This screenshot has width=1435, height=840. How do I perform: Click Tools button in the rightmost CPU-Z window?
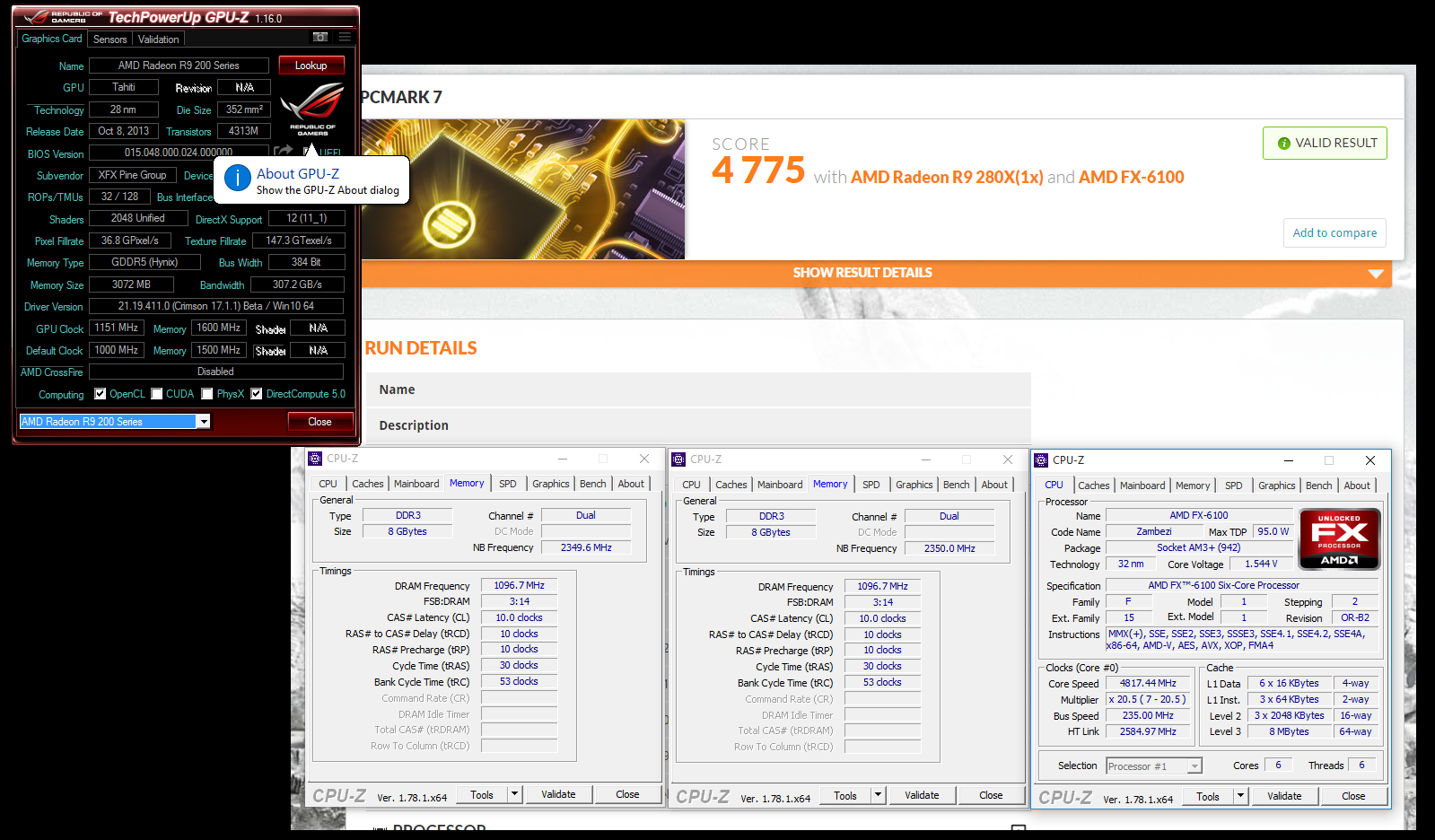1208,796
